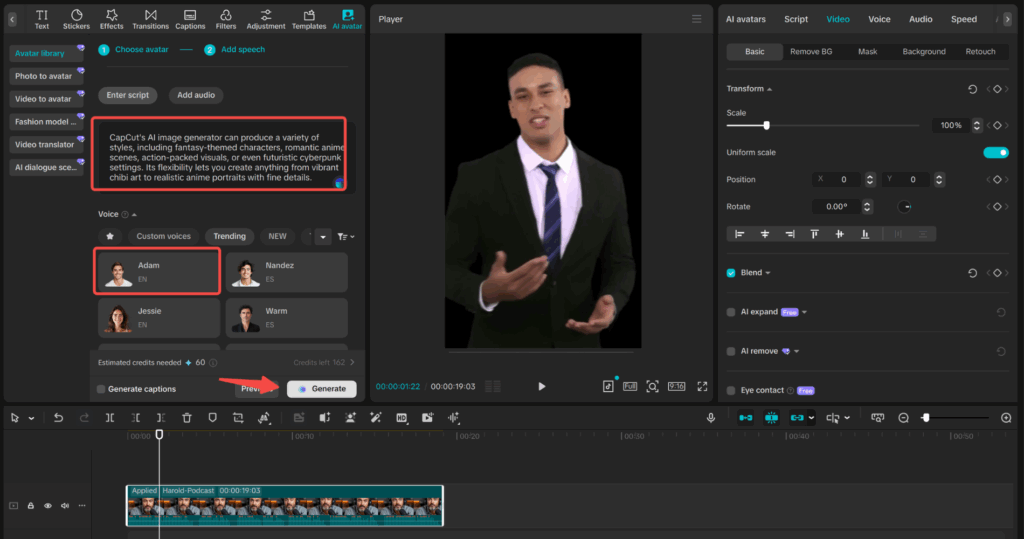
Task: Click the magic wand icon in timeline toolbar
Action: pyautogui.click(x=376, y=417)
